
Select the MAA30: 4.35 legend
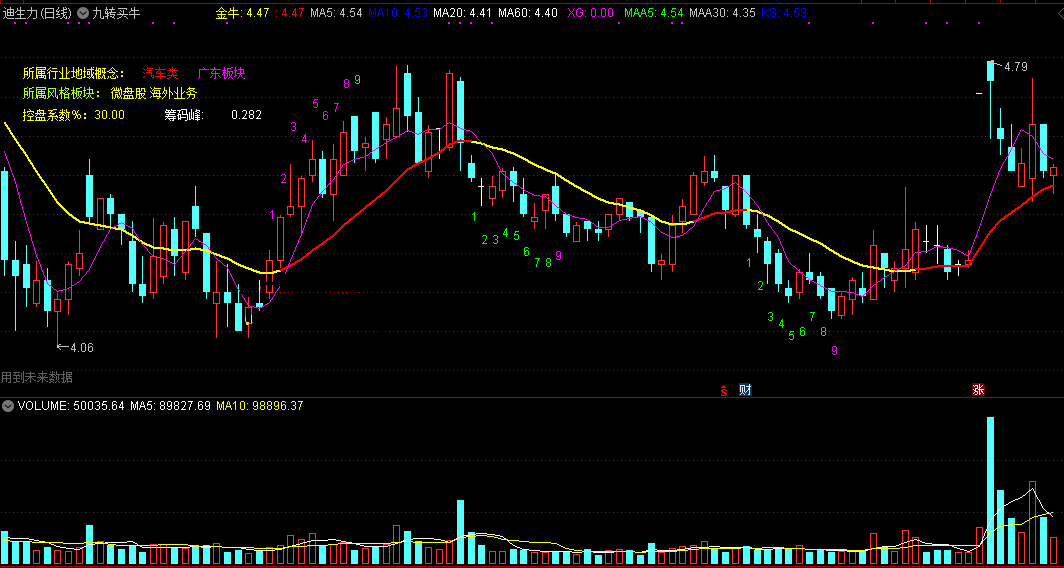(722, 13)
